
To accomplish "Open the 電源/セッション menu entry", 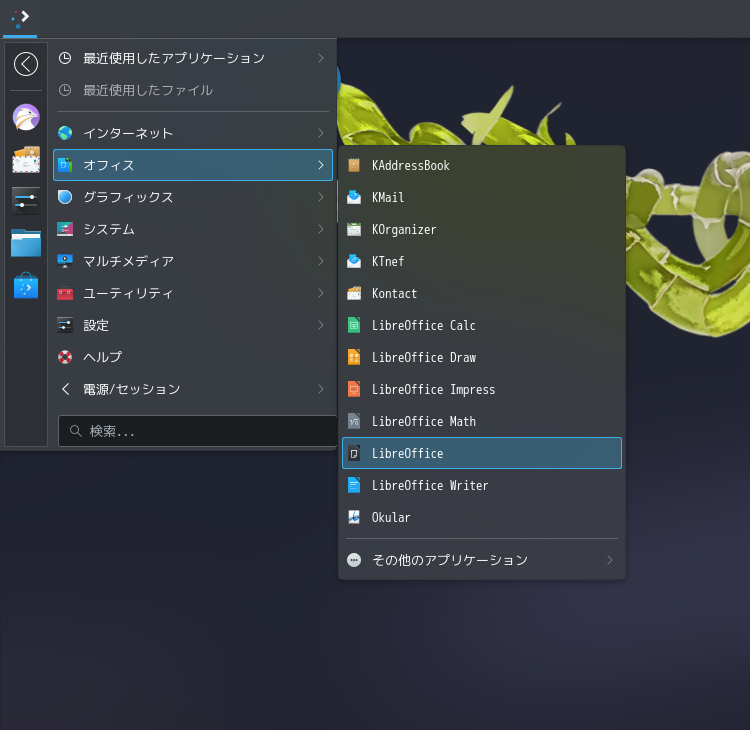I will pyautogui.click(x=193, y=389).
